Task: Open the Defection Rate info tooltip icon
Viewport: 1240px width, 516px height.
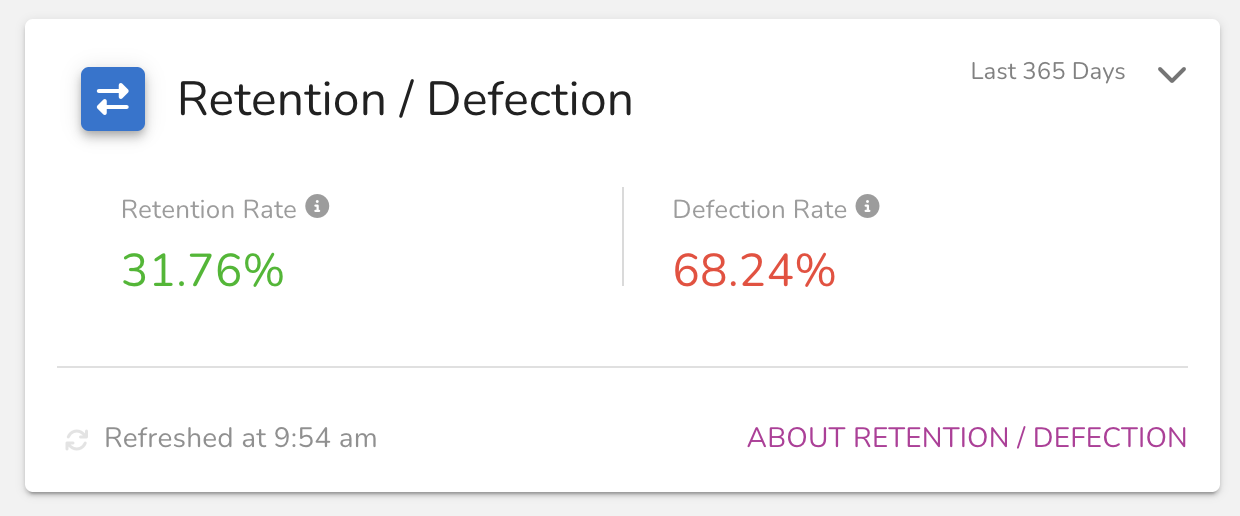Action: (867, 208)
